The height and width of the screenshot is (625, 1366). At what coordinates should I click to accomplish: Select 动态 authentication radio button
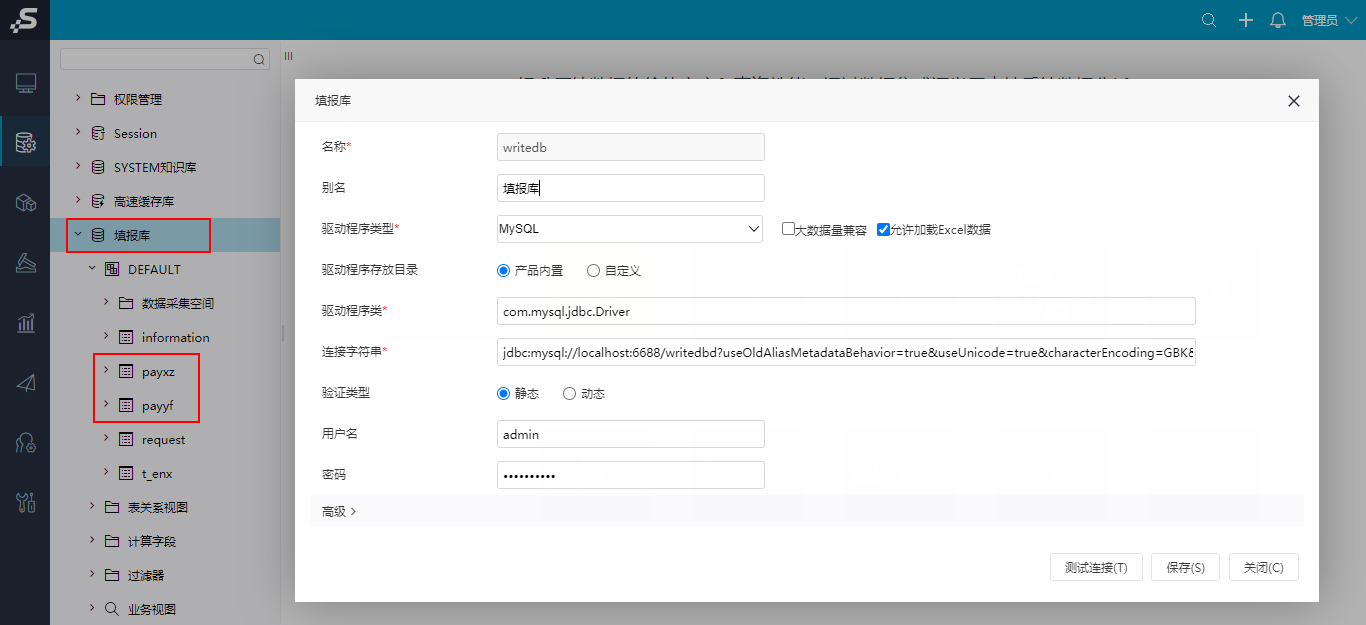click(x=570, y=393)
